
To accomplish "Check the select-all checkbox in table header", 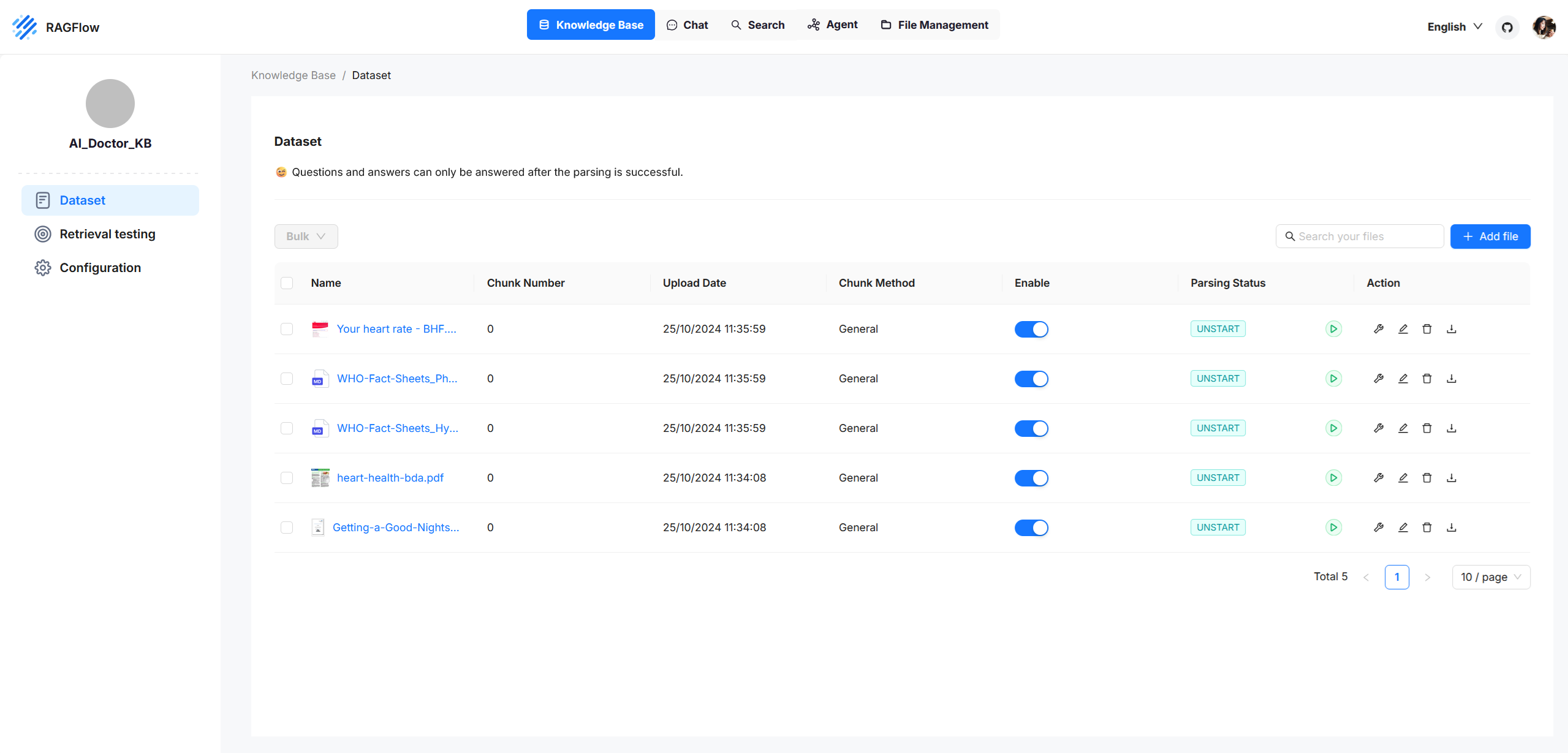I will point(287,283).
